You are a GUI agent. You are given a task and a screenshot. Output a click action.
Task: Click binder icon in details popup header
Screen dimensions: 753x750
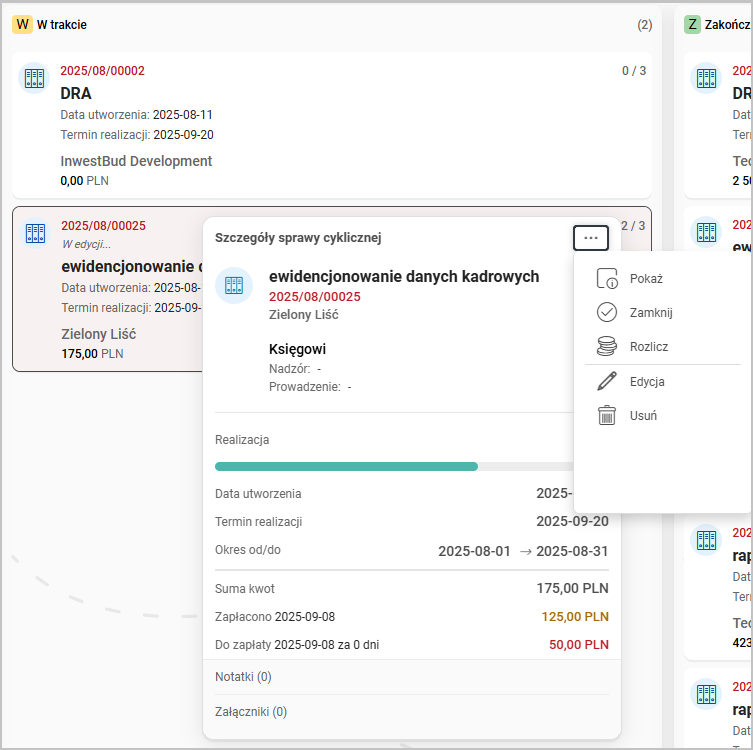(234, 285)
